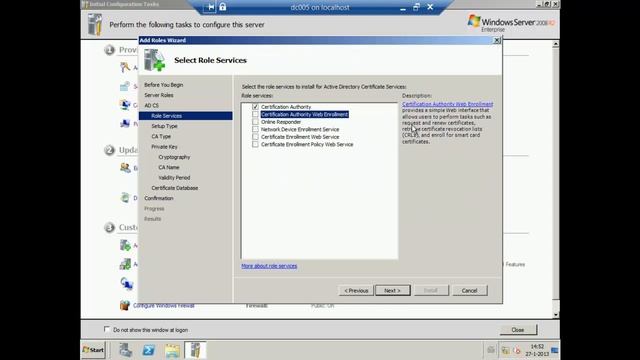Click the Add roles icon in section 3
The image size is (640, 360).
[x=125, y=245]
